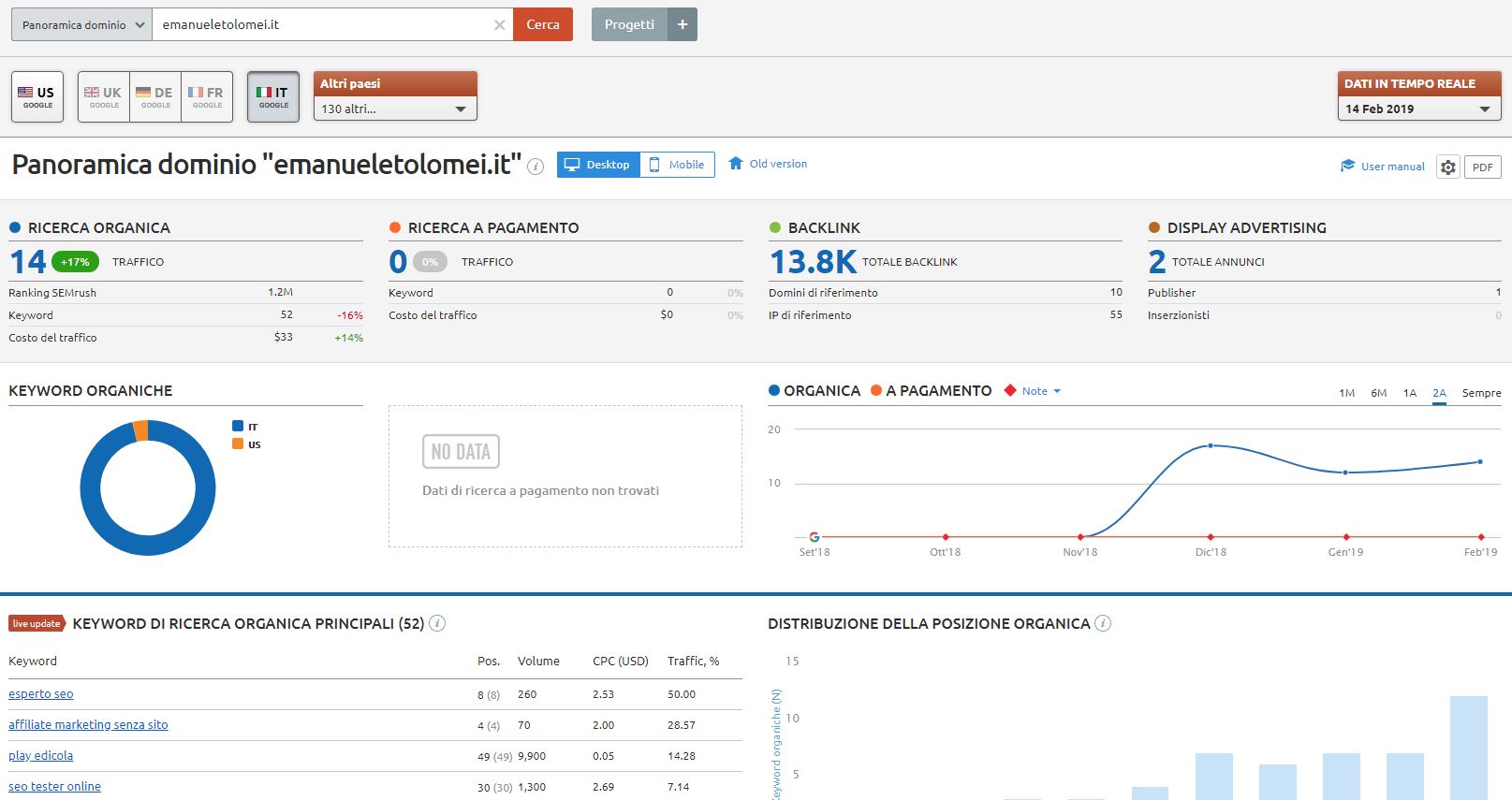Click info icon next to domain title
1512x800 pixels.
pos(536,167)
